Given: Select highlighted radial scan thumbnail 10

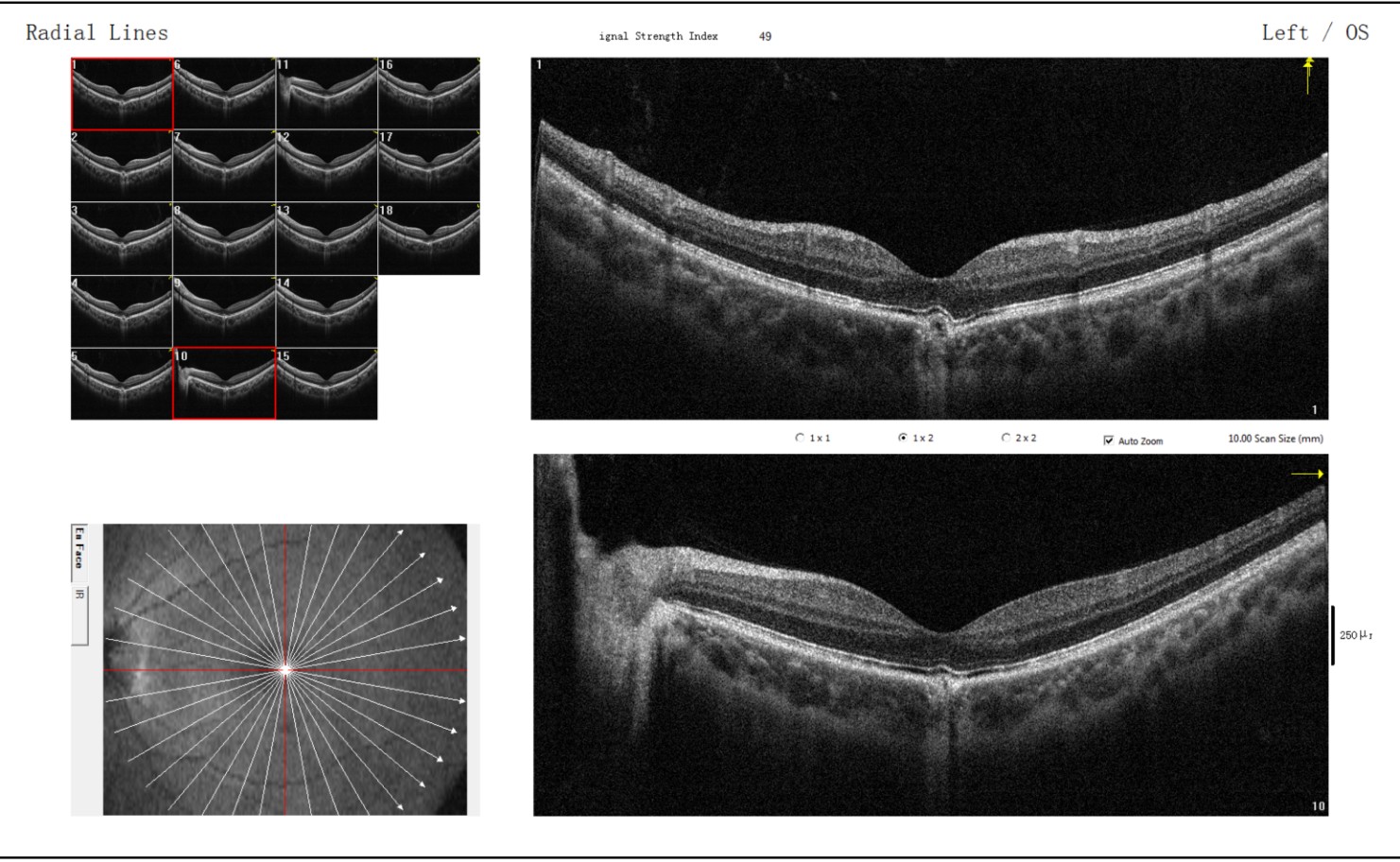Looking at the screenshot, I should pyautogui.click(x=224, y=384).
